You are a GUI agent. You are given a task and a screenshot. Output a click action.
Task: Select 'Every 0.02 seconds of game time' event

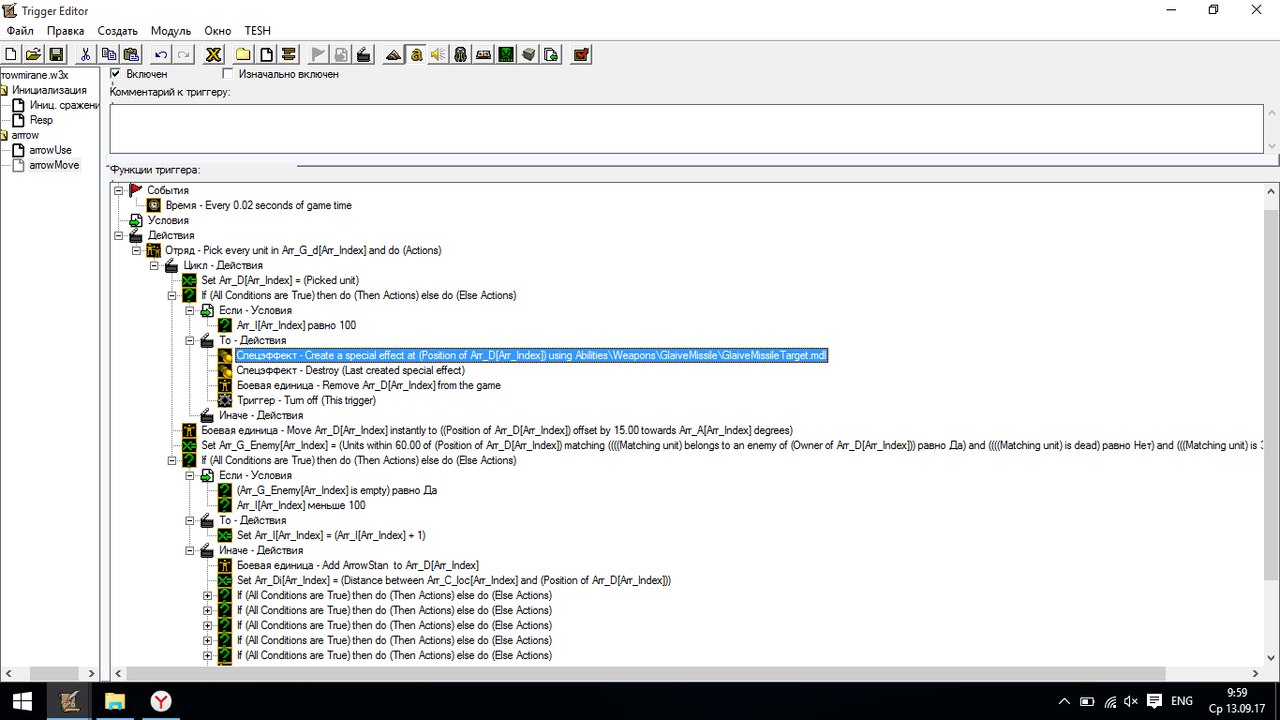pyautogui.click(x=258, y=205)
